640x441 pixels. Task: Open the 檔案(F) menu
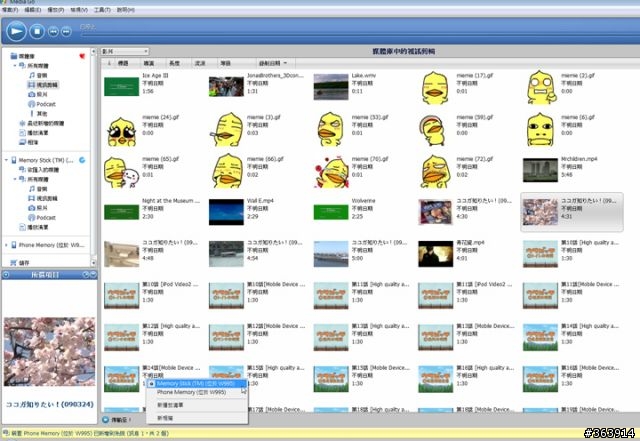click(10, 9)
